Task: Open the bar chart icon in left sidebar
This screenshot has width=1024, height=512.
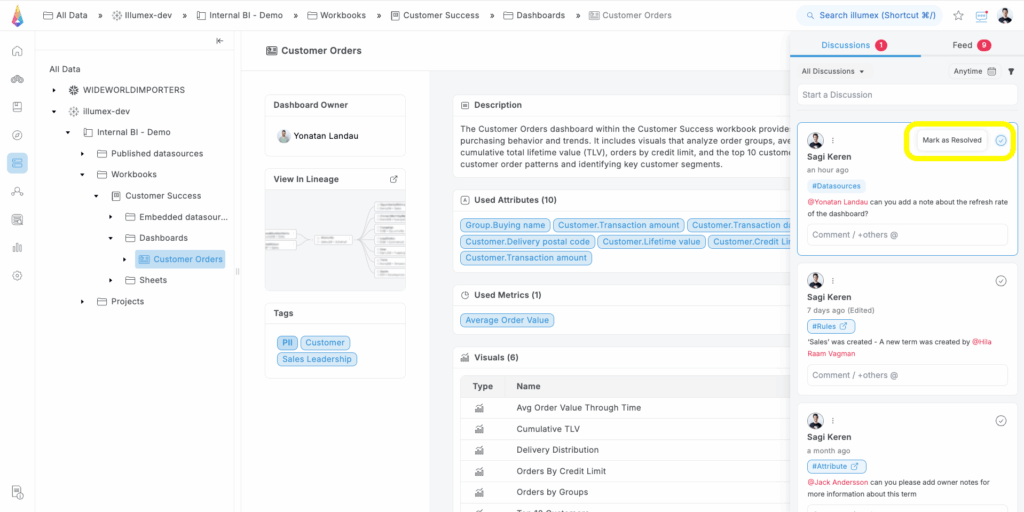Action: click(17, 247)
